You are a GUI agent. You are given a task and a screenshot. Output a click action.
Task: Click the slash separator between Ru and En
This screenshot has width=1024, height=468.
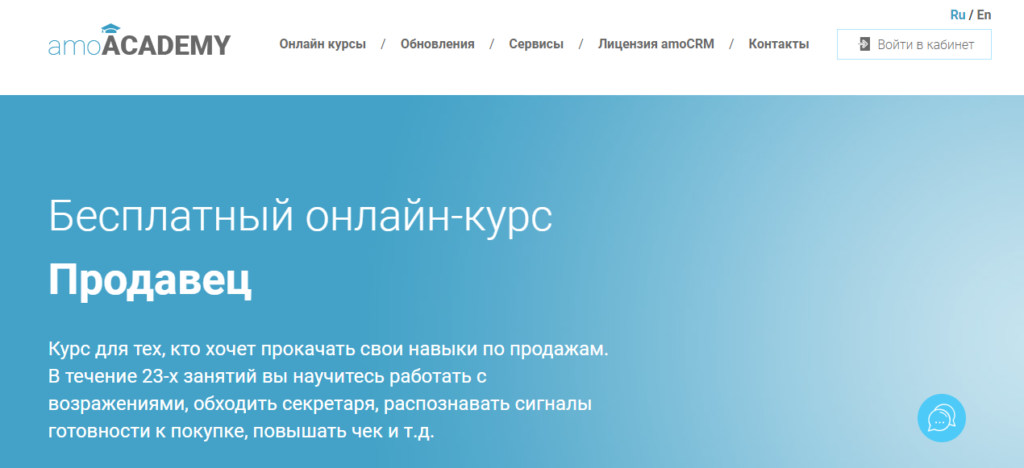(971, 15)
